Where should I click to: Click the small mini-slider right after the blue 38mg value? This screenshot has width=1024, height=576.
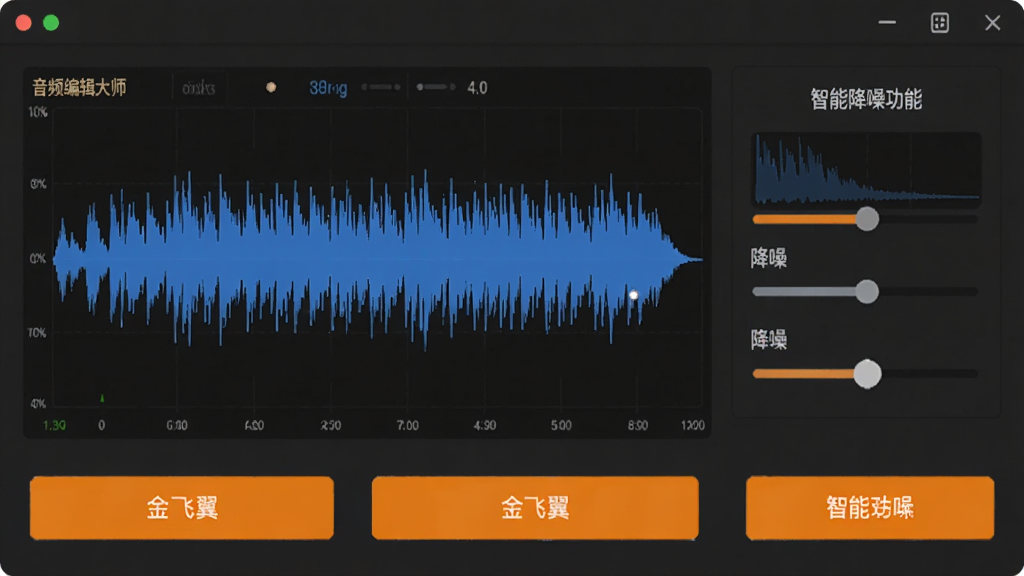pos(381,87)
